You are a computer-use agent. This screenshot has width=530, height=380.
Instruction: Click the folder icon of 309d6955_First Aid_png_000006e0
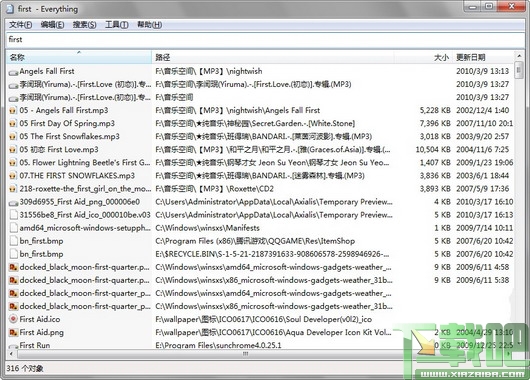tap(13, 203)
